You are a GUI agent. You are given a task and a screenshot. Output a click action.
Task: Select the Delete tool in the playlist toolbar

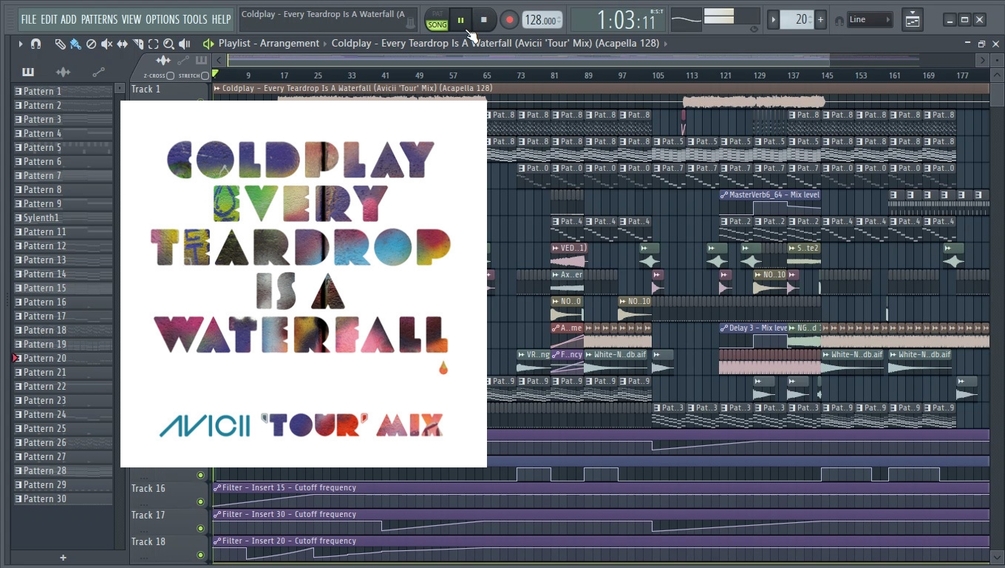pyautogui.click(x=91, y=44)
